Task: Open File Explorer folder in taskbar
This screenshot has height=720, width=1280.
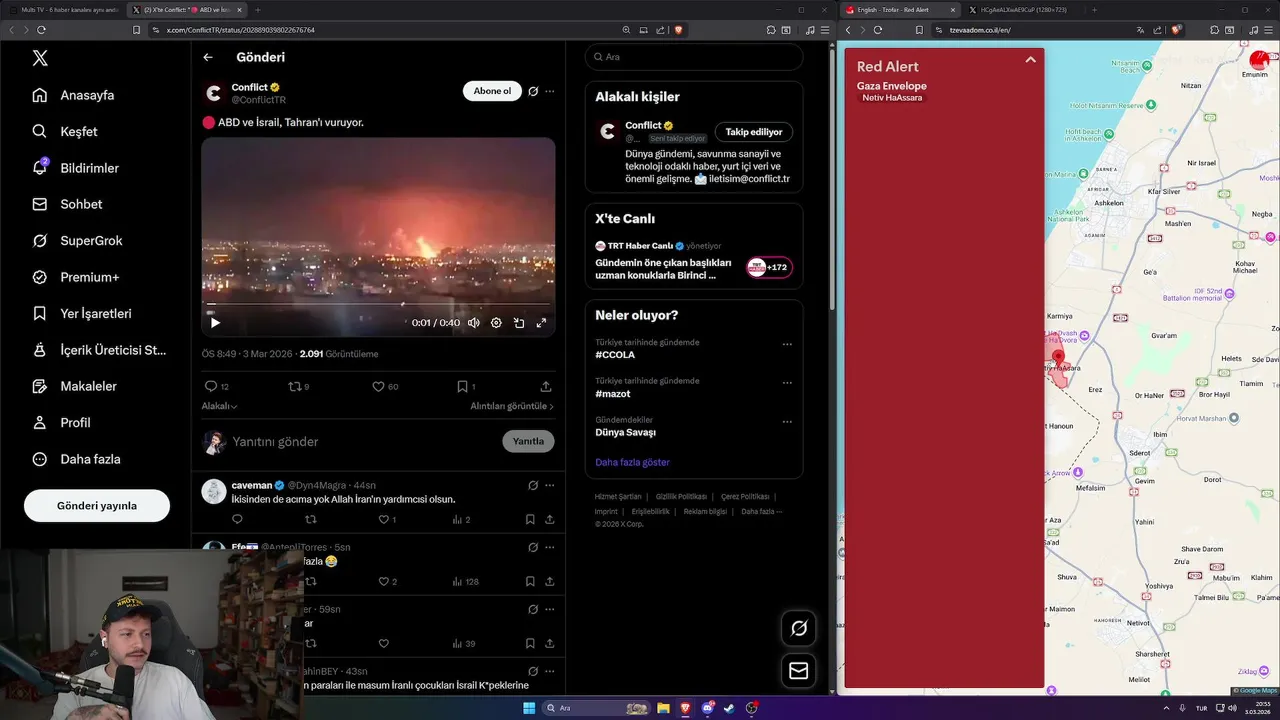Action: tap(663, 708)
